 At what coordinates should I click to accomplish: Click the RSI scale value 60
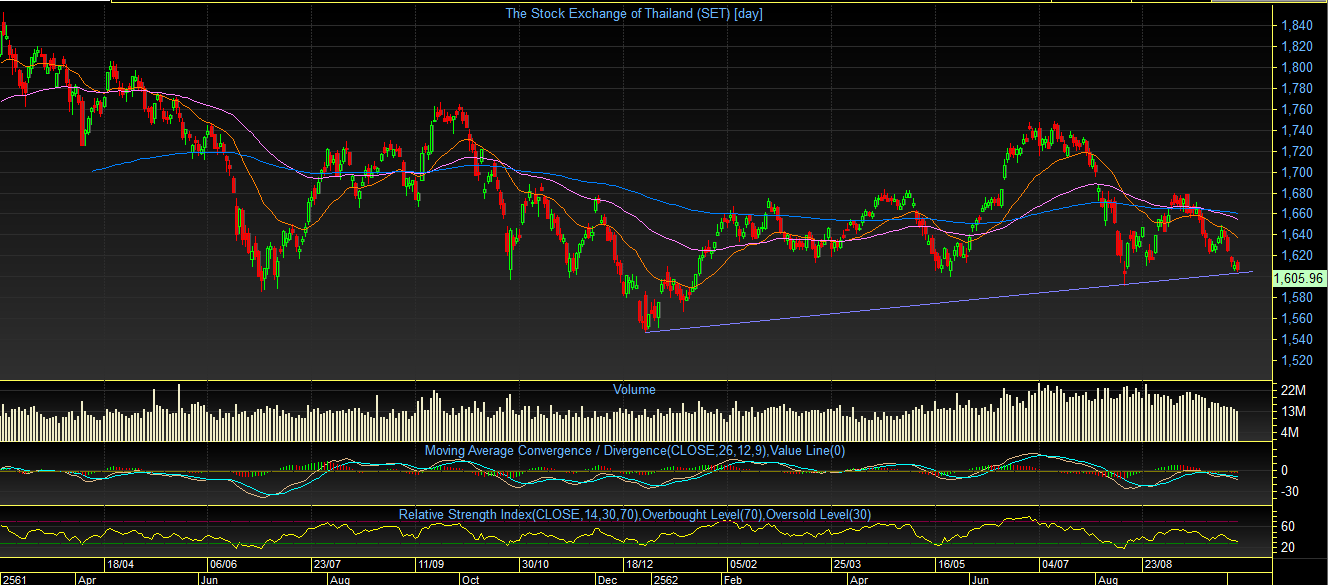pyautogui.click(x=1288, y=526)
